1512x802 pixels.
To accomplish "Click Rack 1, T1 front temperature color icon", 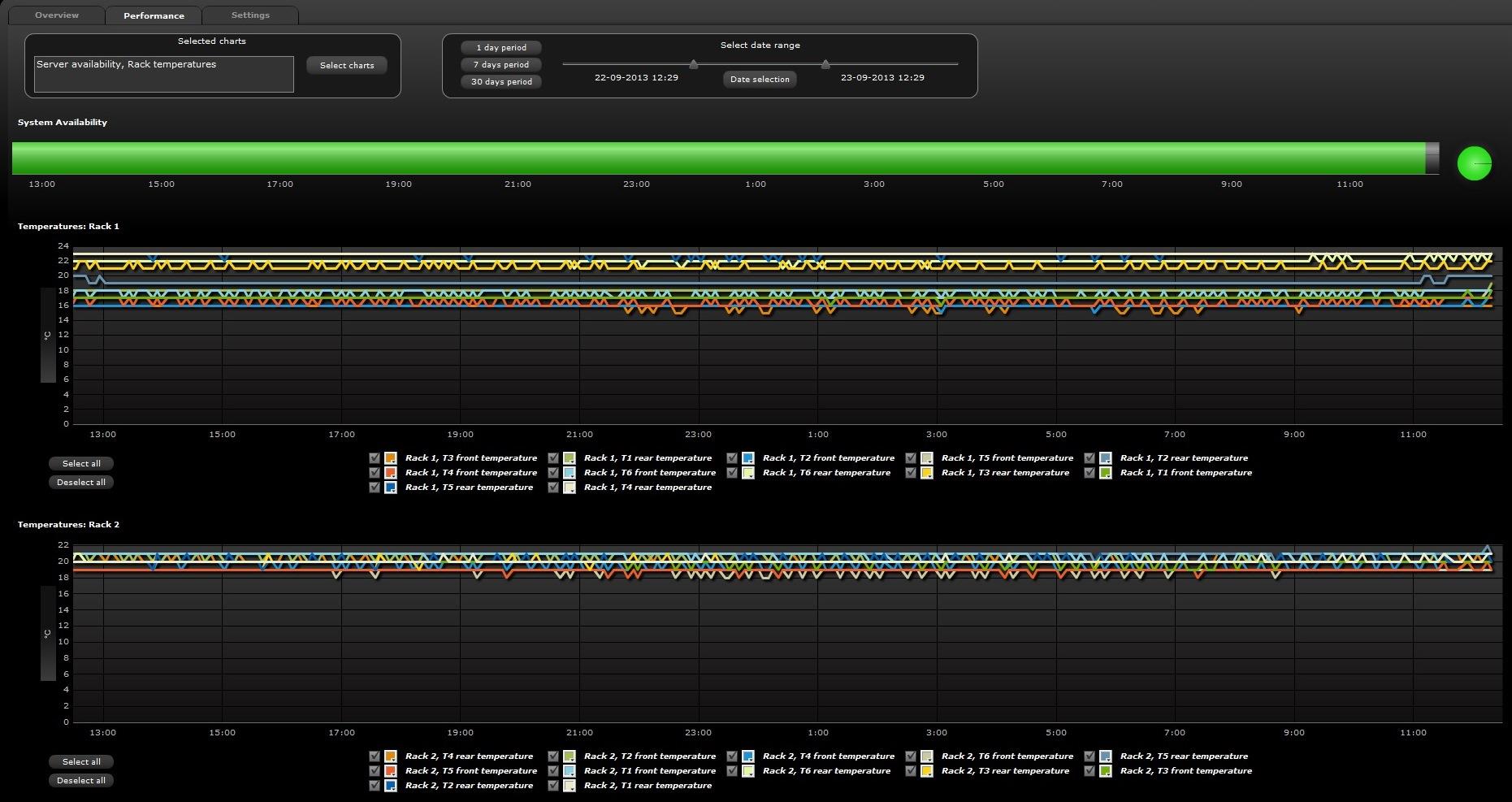I will 1106,473.
